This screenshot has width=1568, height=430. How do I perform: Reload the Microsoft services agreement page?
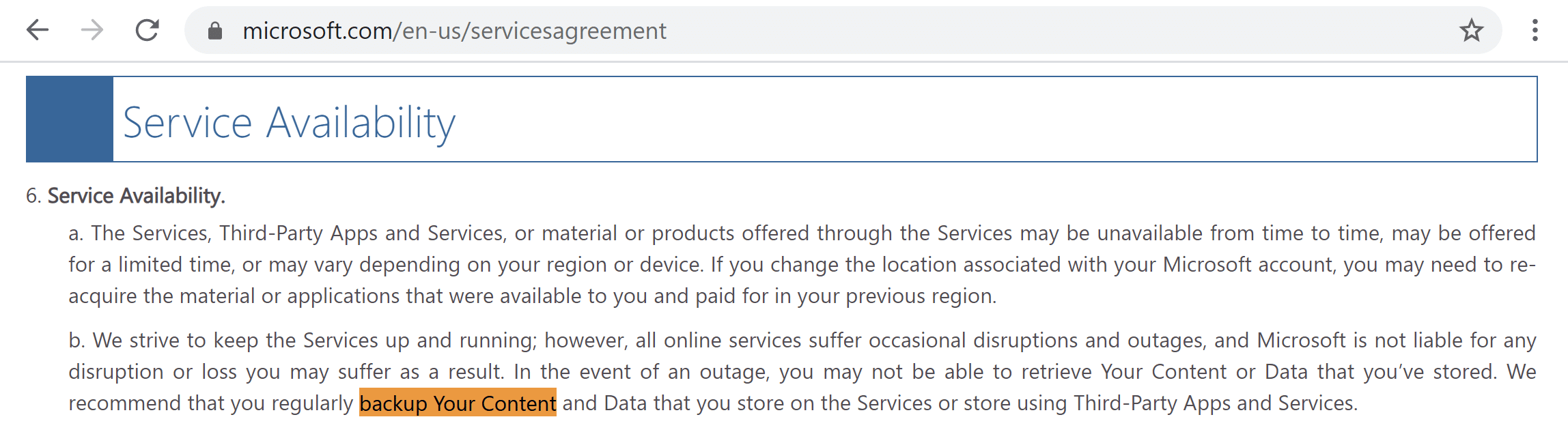coord(147,30)
